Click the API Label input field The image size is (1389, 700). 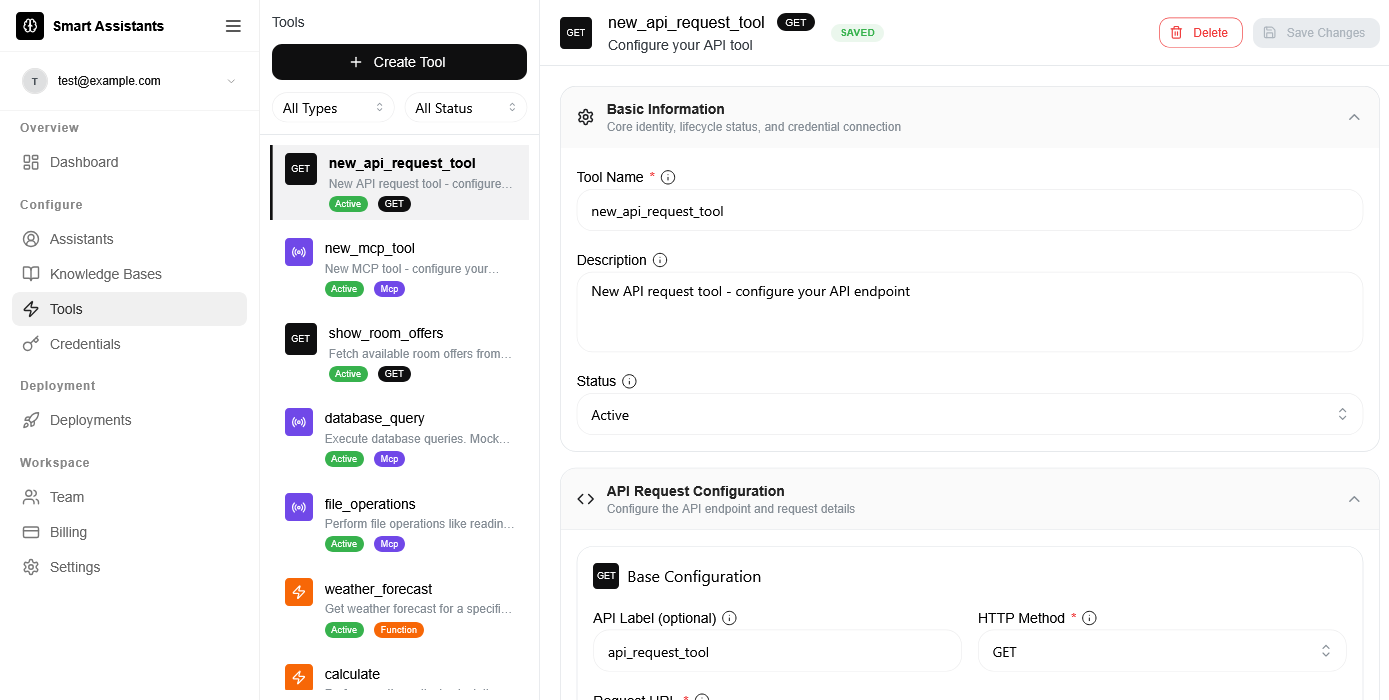pyautogui.click(x=777, y=651)
